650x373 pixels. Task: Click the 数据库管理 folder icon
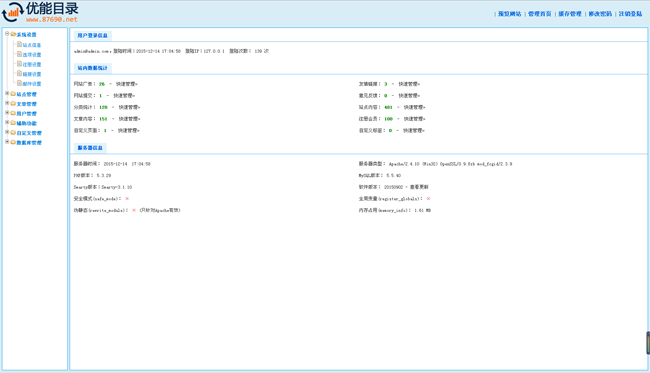(x=13, y=142)
